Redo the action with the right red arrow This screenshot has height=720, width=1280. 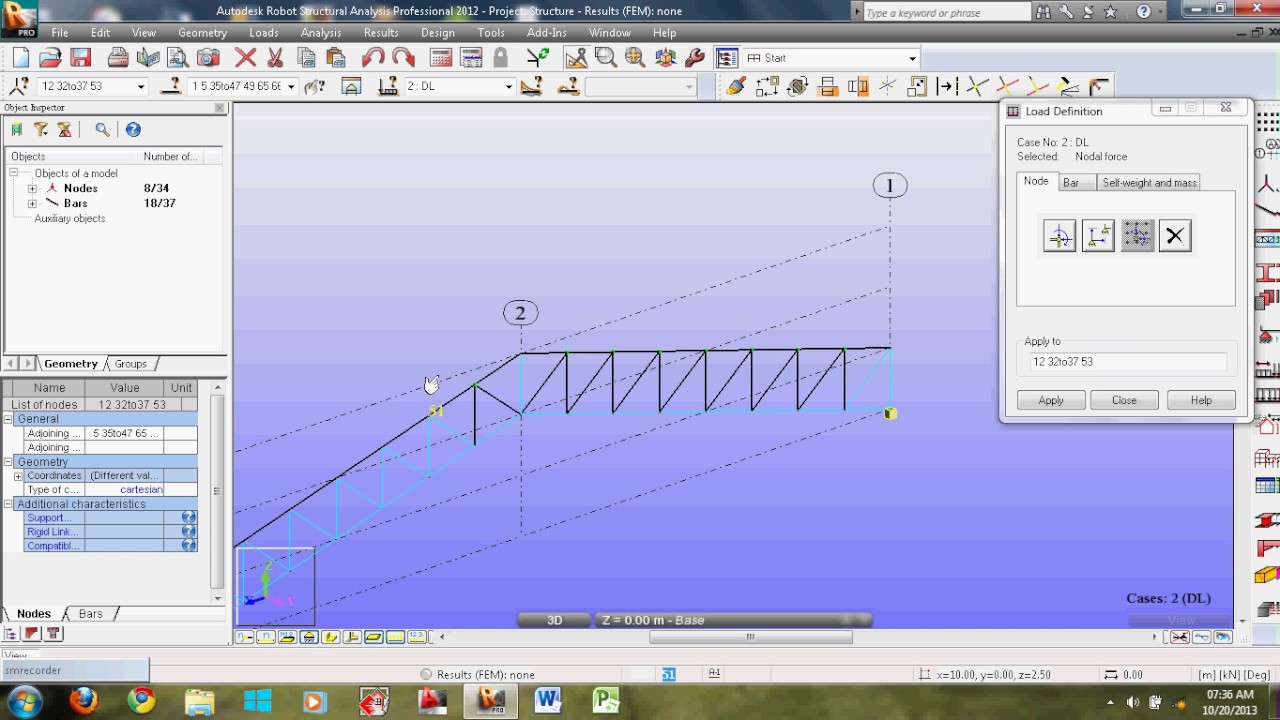[x=403, y=58]
